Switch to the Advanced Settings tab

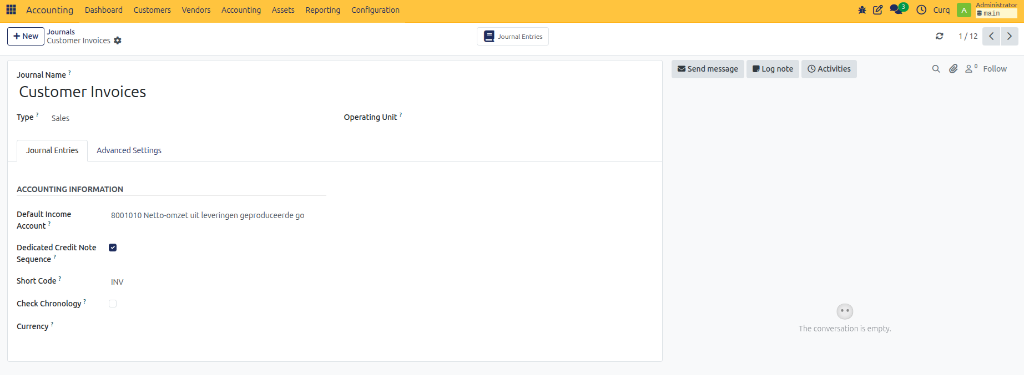(129, 151)
